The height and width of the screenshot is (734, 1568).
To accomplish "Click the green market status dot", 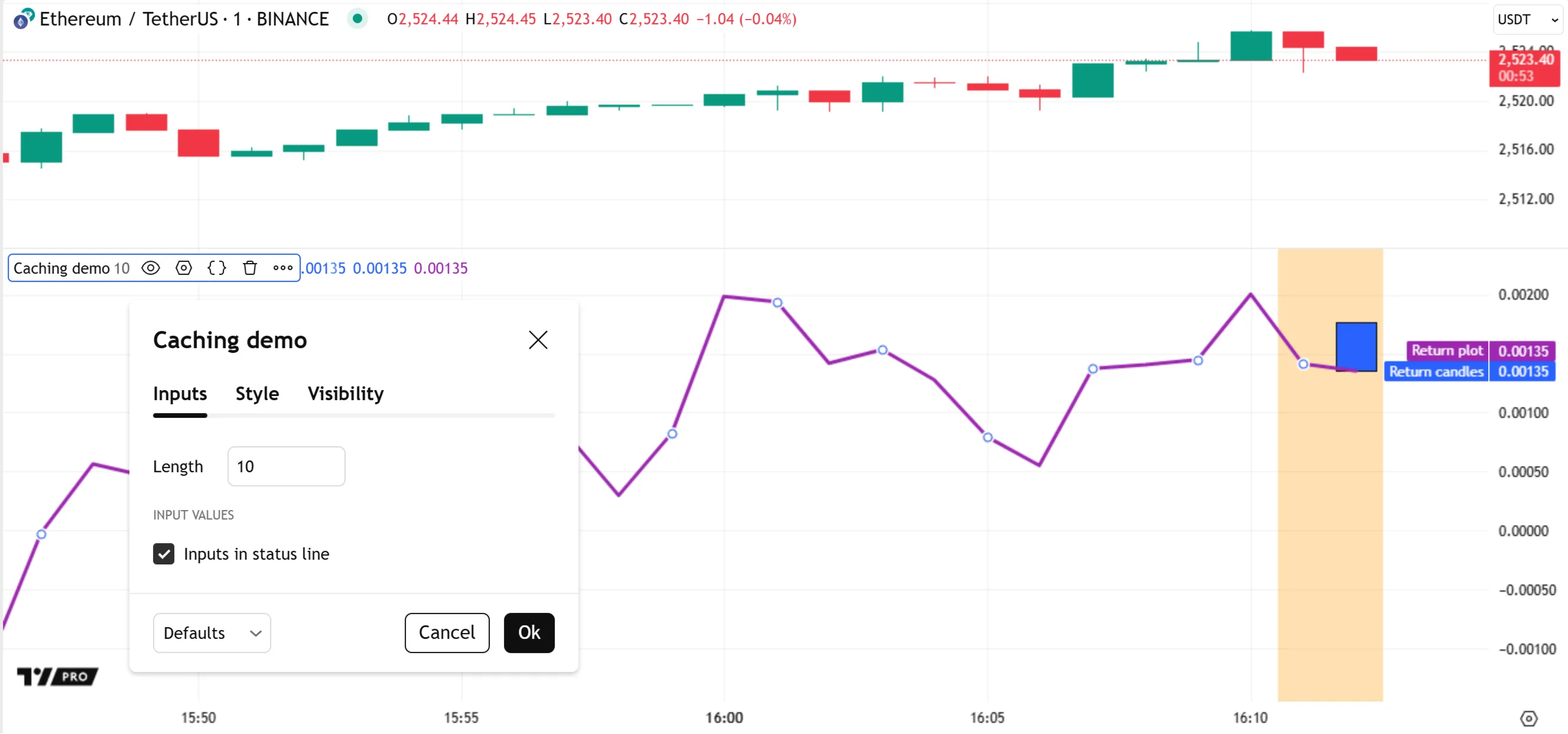I will (x=358, y=19).
